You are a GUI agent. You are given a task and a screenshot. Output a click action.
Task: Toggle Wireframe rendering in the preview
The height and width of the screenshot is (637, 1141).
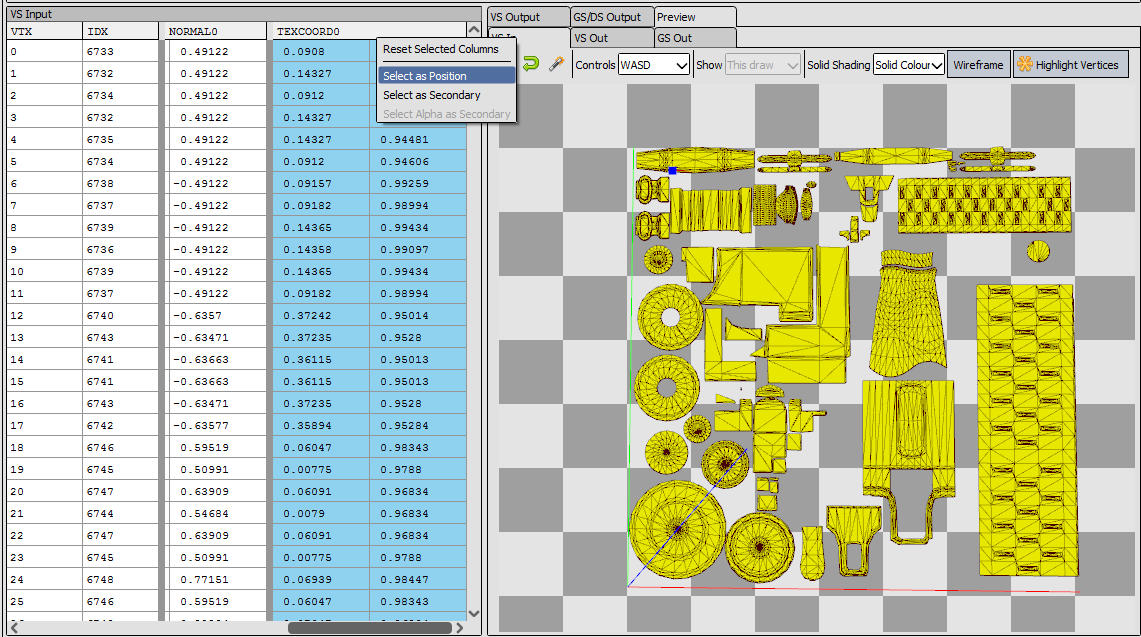(978, 63)
